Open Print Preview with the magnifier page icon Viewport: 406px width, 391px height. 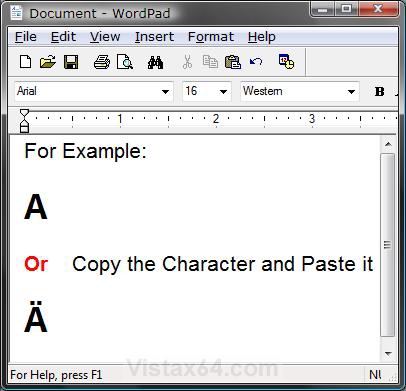click(x=125, y=62)
